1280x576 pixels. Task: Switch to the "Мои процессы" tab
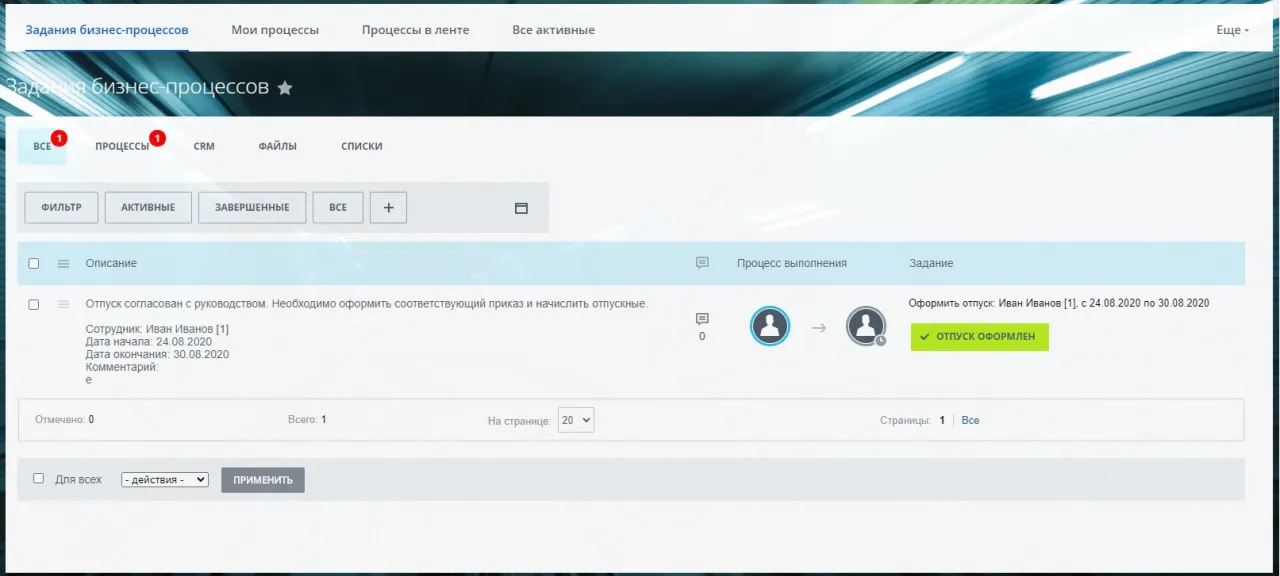coord(275,30)
